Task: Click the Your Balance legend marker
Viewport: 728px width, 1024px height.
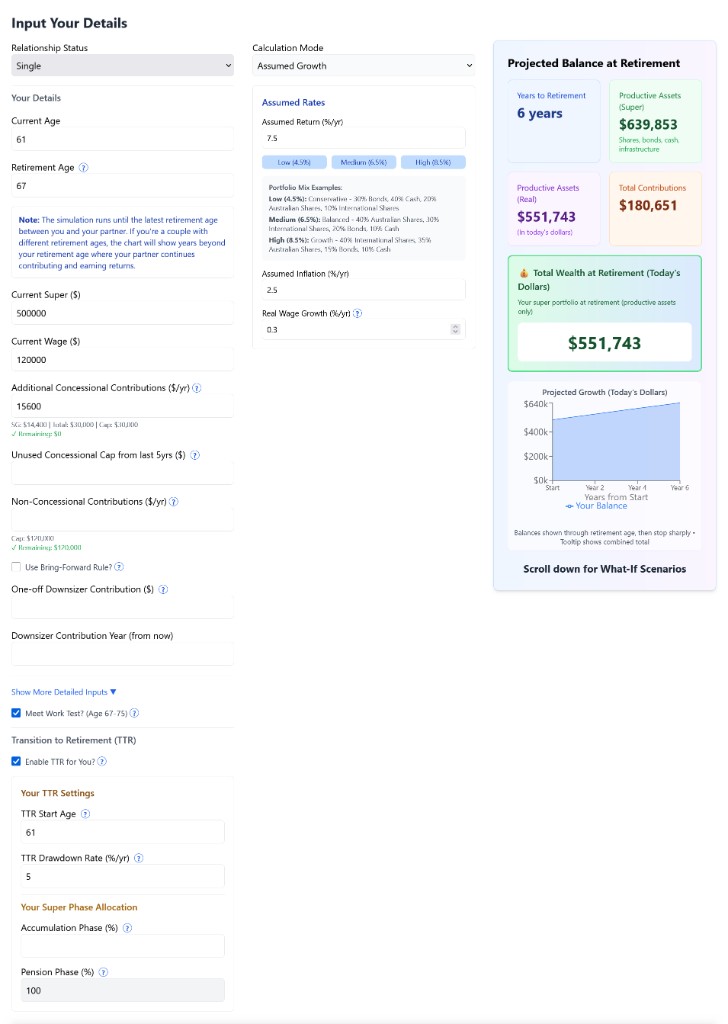Action: point(569,506)
